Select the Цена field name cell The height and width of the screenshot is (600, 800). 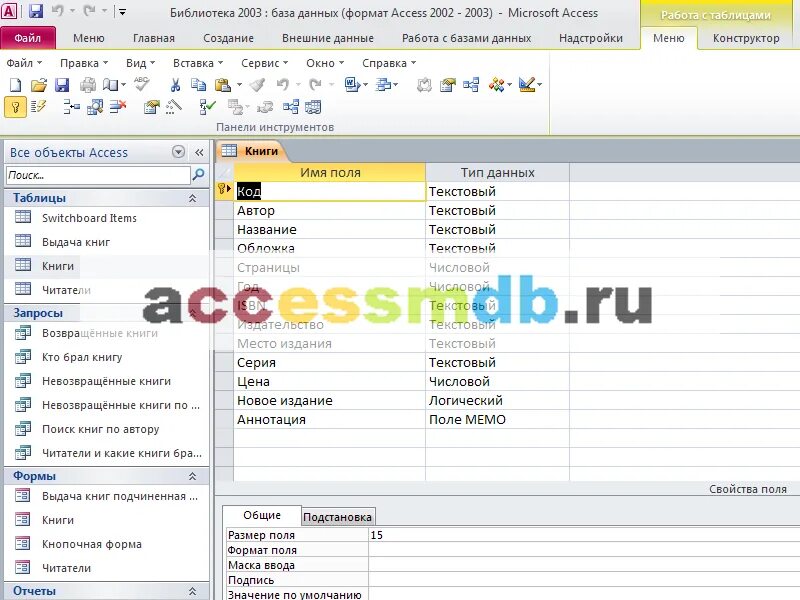click(329, 382)
